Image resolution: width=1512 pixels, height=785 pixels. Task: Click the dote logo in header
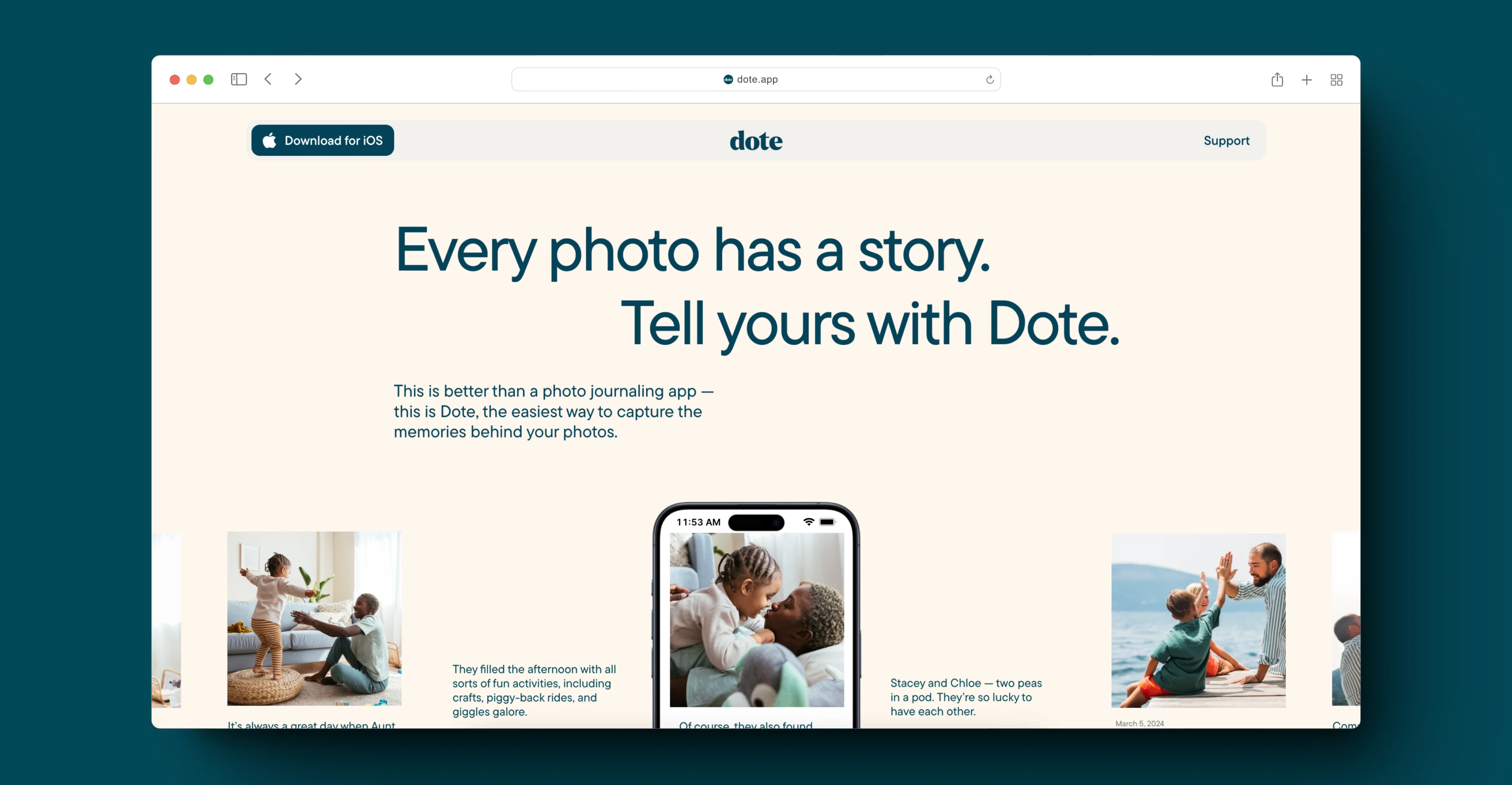pyautogui.click(x=756, y=141)
